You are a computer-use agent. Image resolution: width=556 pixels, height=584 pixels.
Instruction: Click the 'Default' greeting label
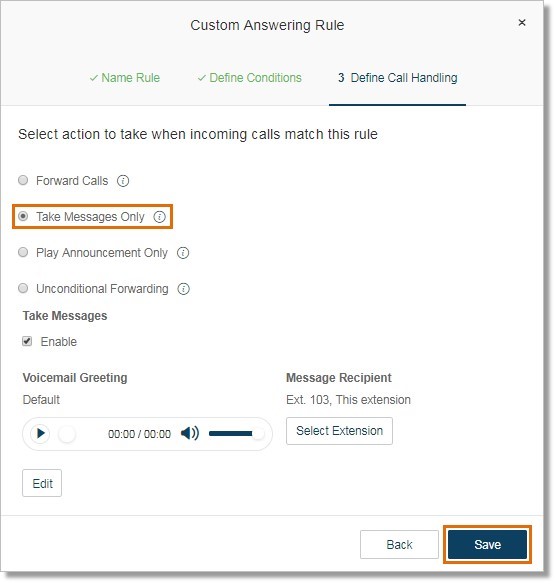[x=41, y=400]
